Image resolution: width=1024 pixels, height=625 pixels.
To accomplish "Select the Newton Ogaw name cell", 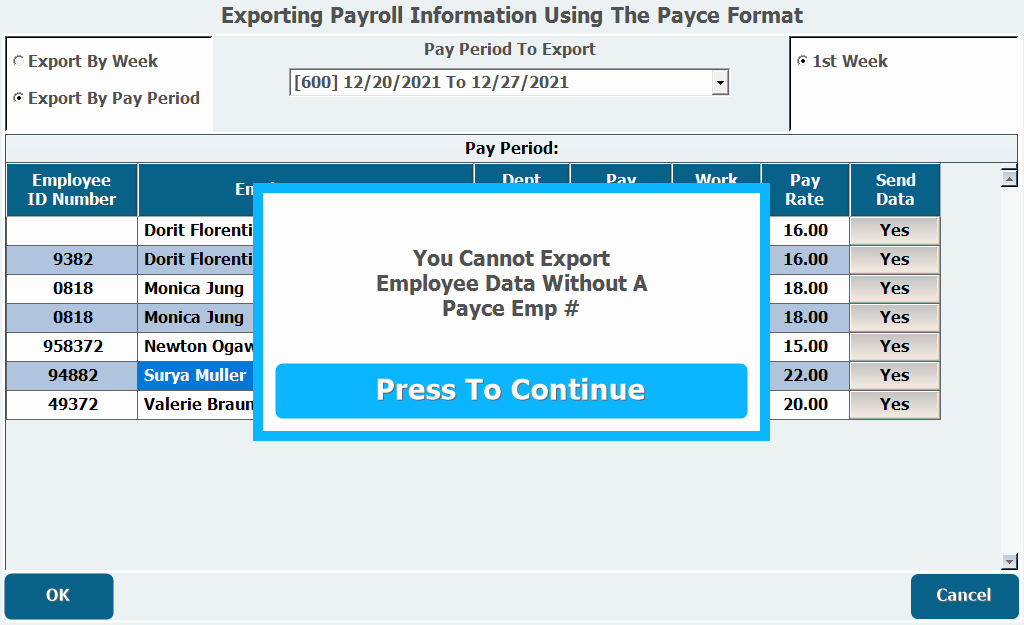I will [x=196, y=346].
